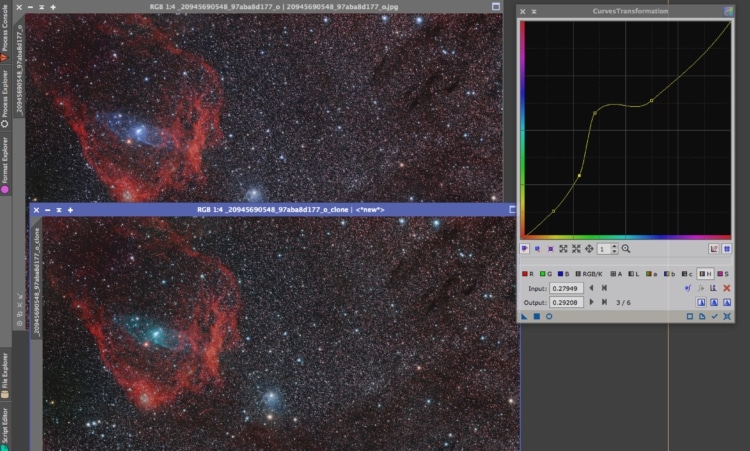Select the L lightness channel
This screenshot has height=451, width=750.
click(634, 274)
